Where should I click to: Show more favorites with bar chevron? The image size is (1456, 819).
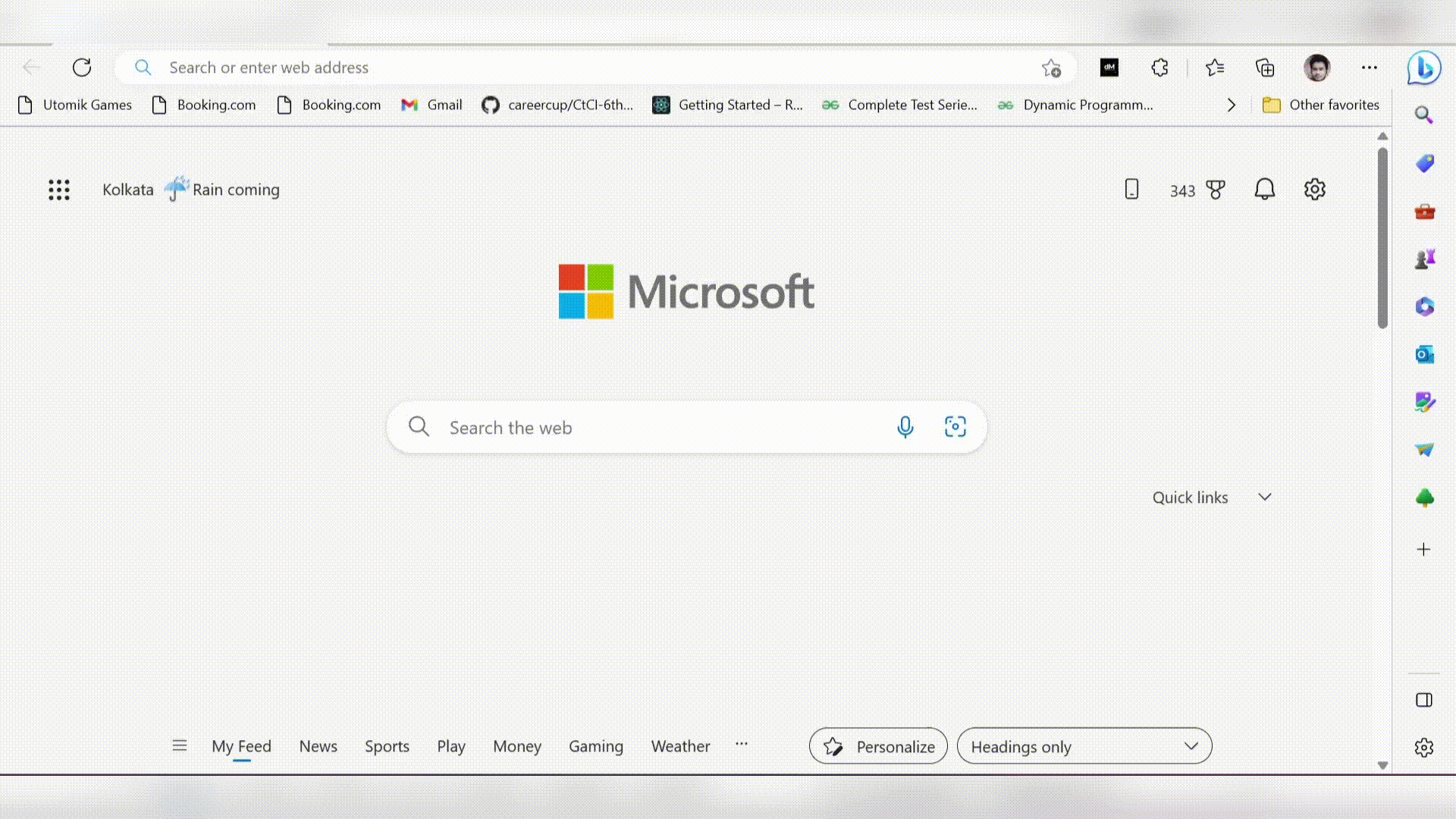point(1231,105)
